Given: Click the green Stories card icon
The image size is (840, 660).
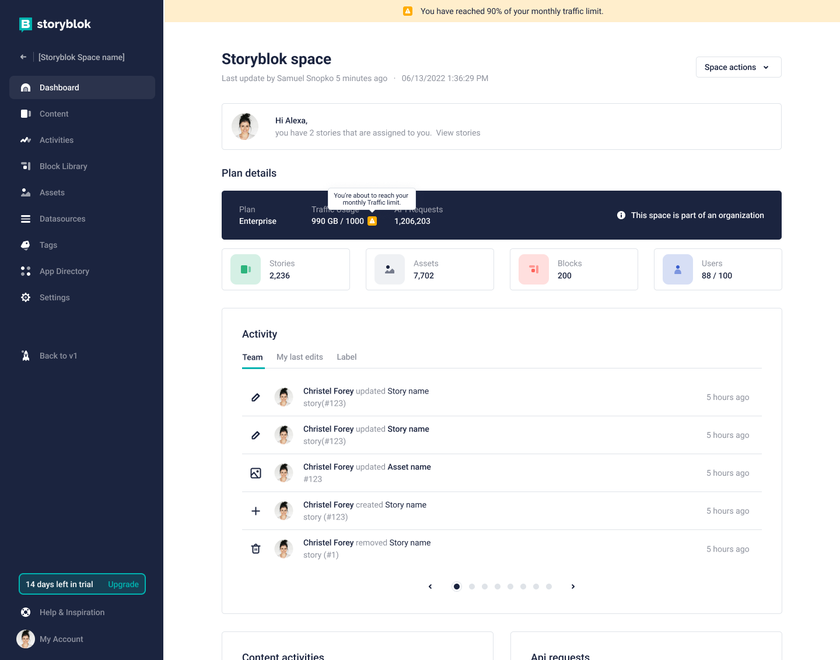Looking at the screenshot, I should coord(245,269).
